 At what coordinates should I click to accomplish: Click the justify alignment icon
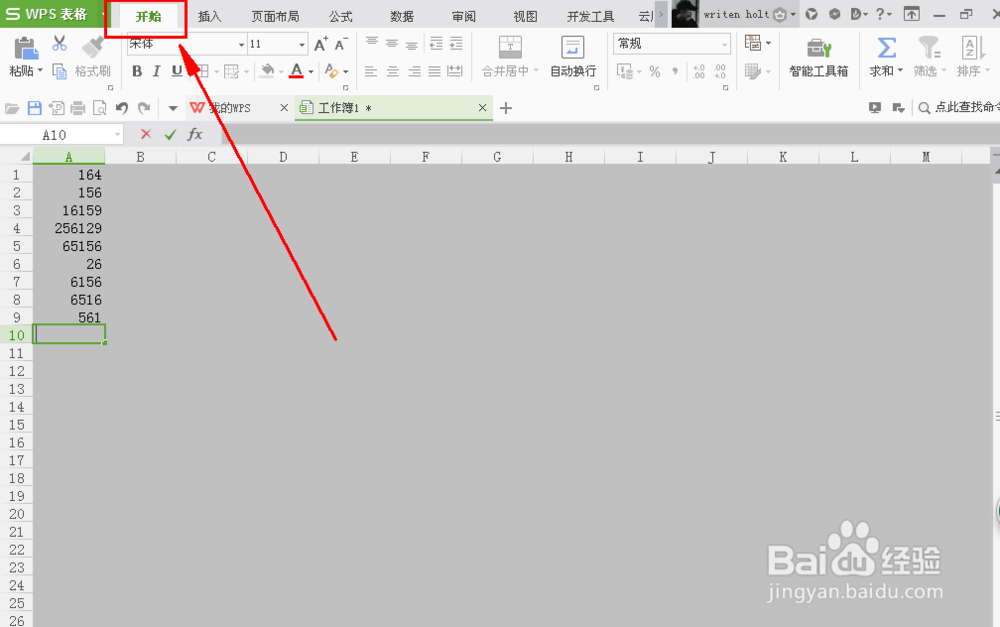(x=434, y=71)
